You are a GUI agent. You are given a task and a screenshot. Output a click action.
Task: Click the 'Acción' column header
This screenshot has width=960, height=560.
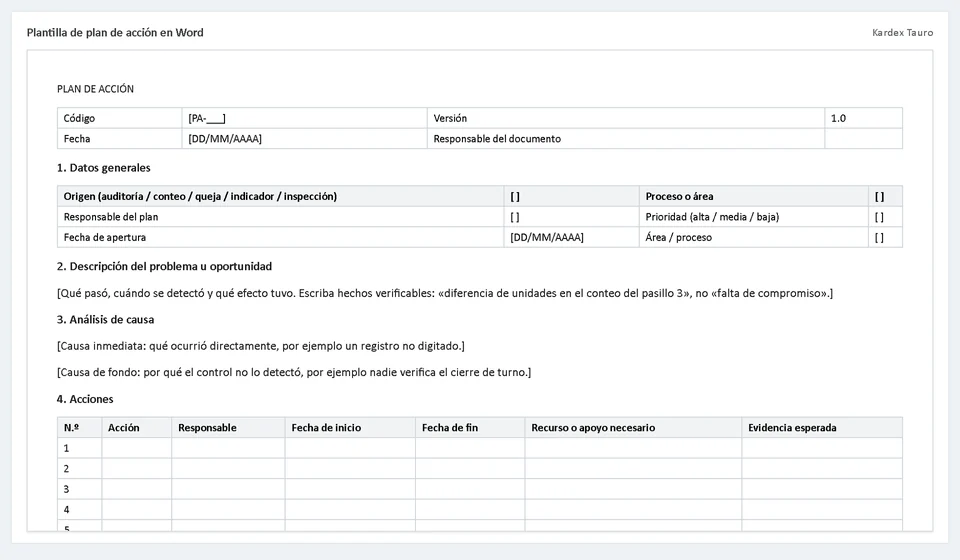[137, 428]
